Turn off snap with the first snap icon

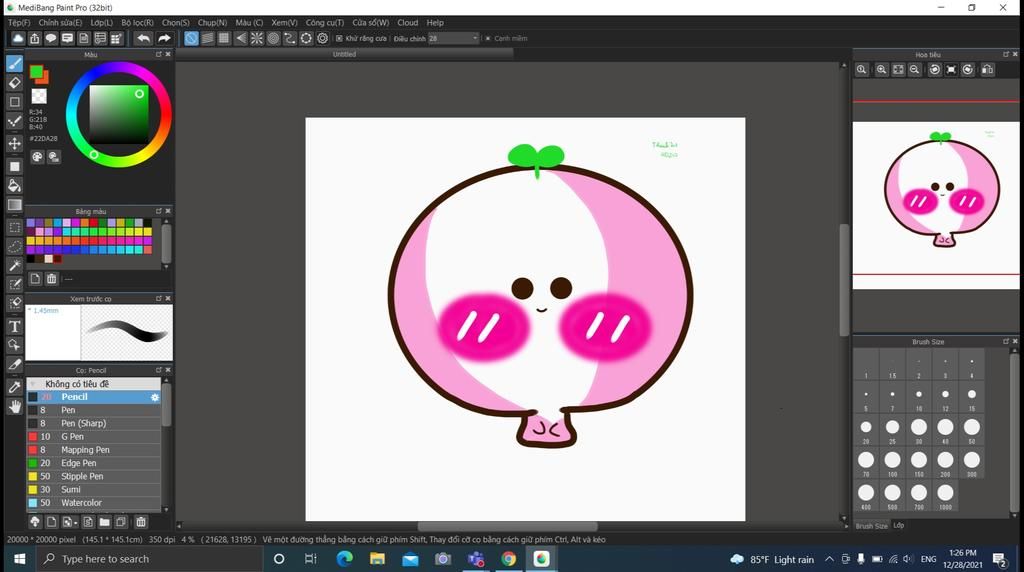(x=191, y=38)
